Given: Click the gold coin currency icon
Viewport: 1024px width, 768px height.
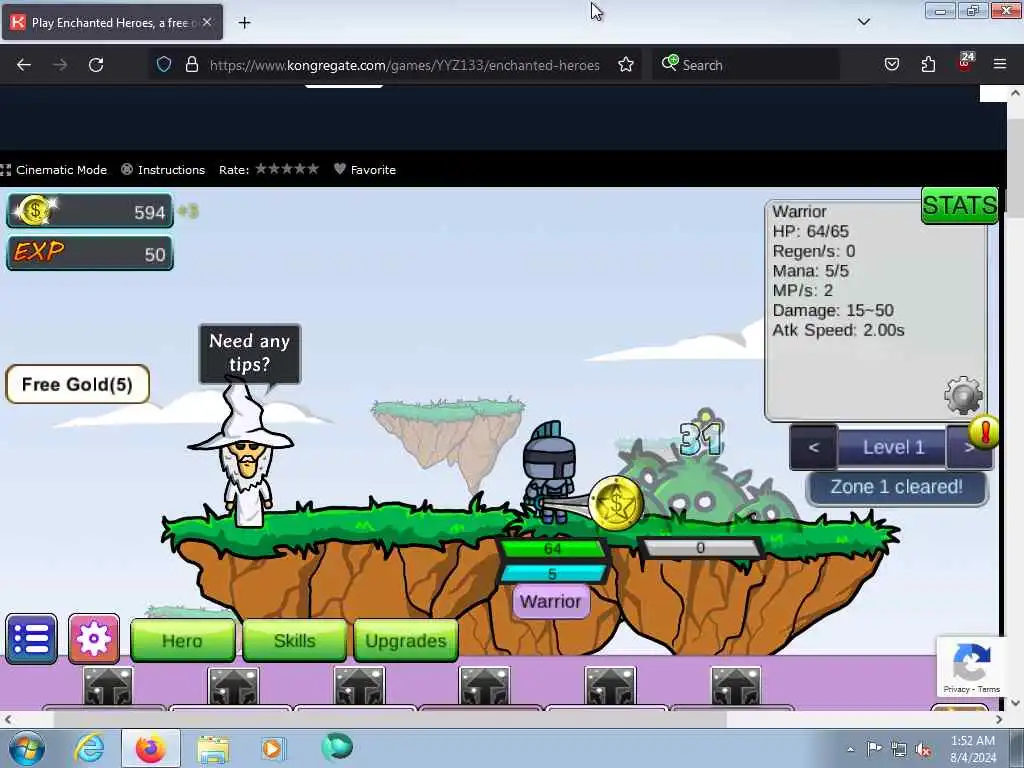Looking at the screenshot, I should click(35, 211).
